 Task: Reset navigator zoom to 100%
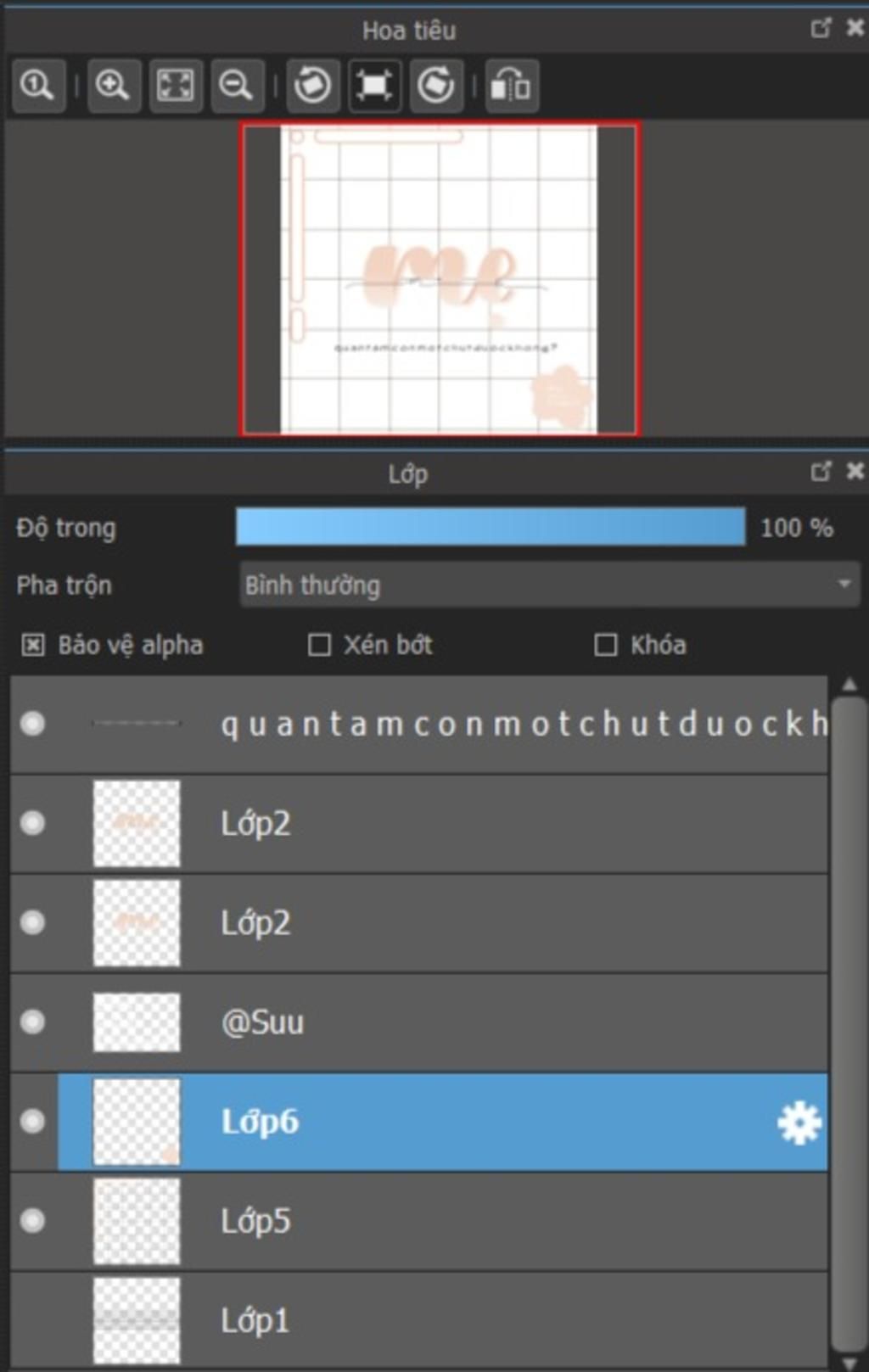coord(38,86)
